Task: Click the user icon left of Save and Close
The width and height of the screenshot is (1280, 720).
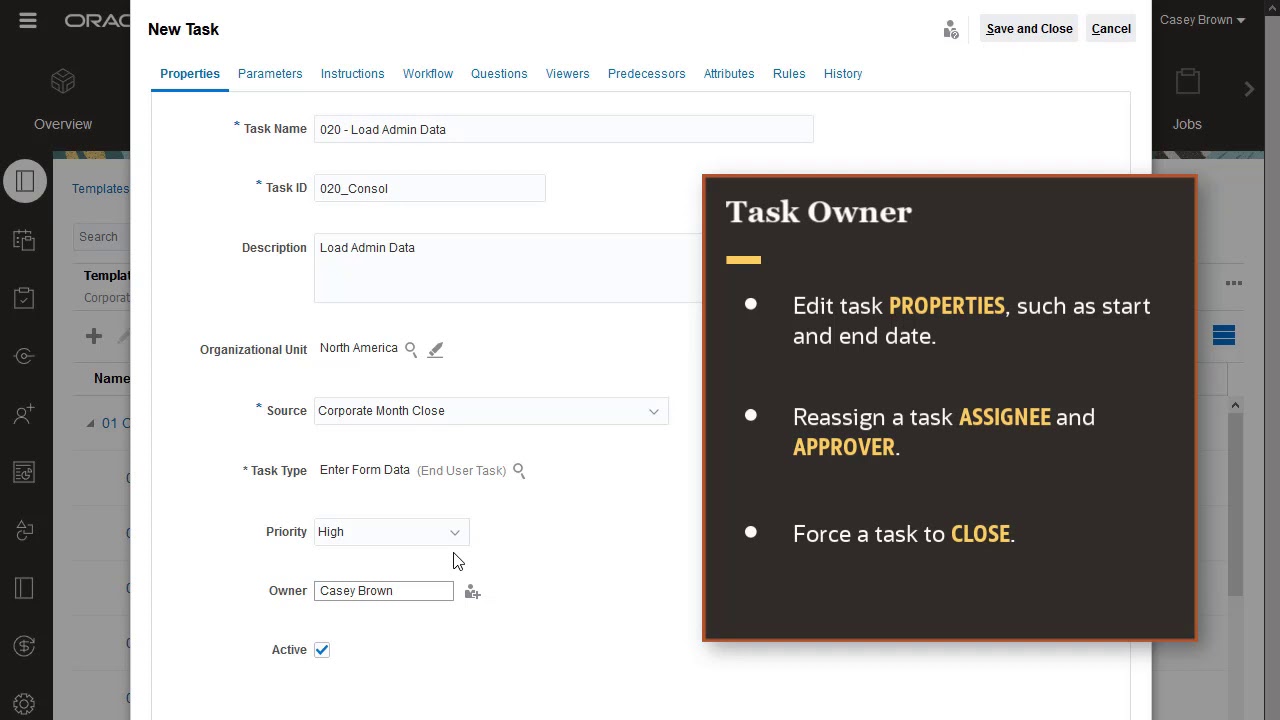Action: [x=951, y=29]
